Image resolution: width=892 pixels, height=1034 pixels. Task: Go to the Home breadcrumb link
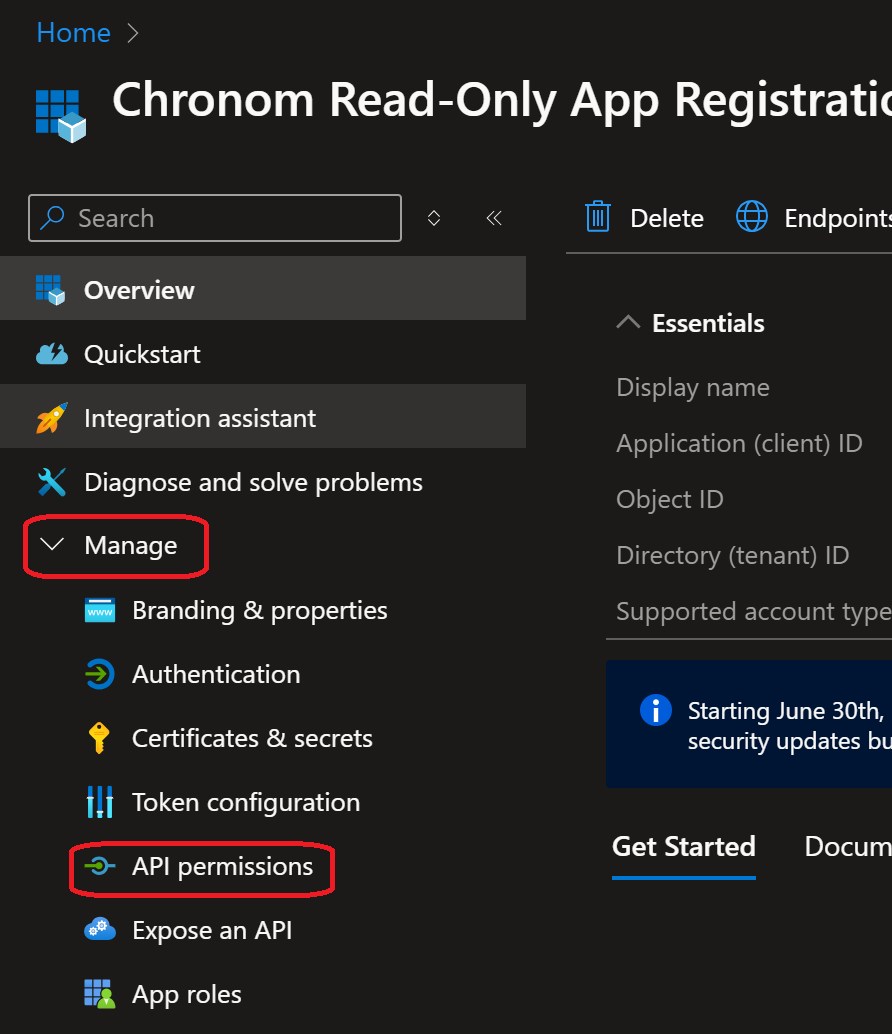73,33
